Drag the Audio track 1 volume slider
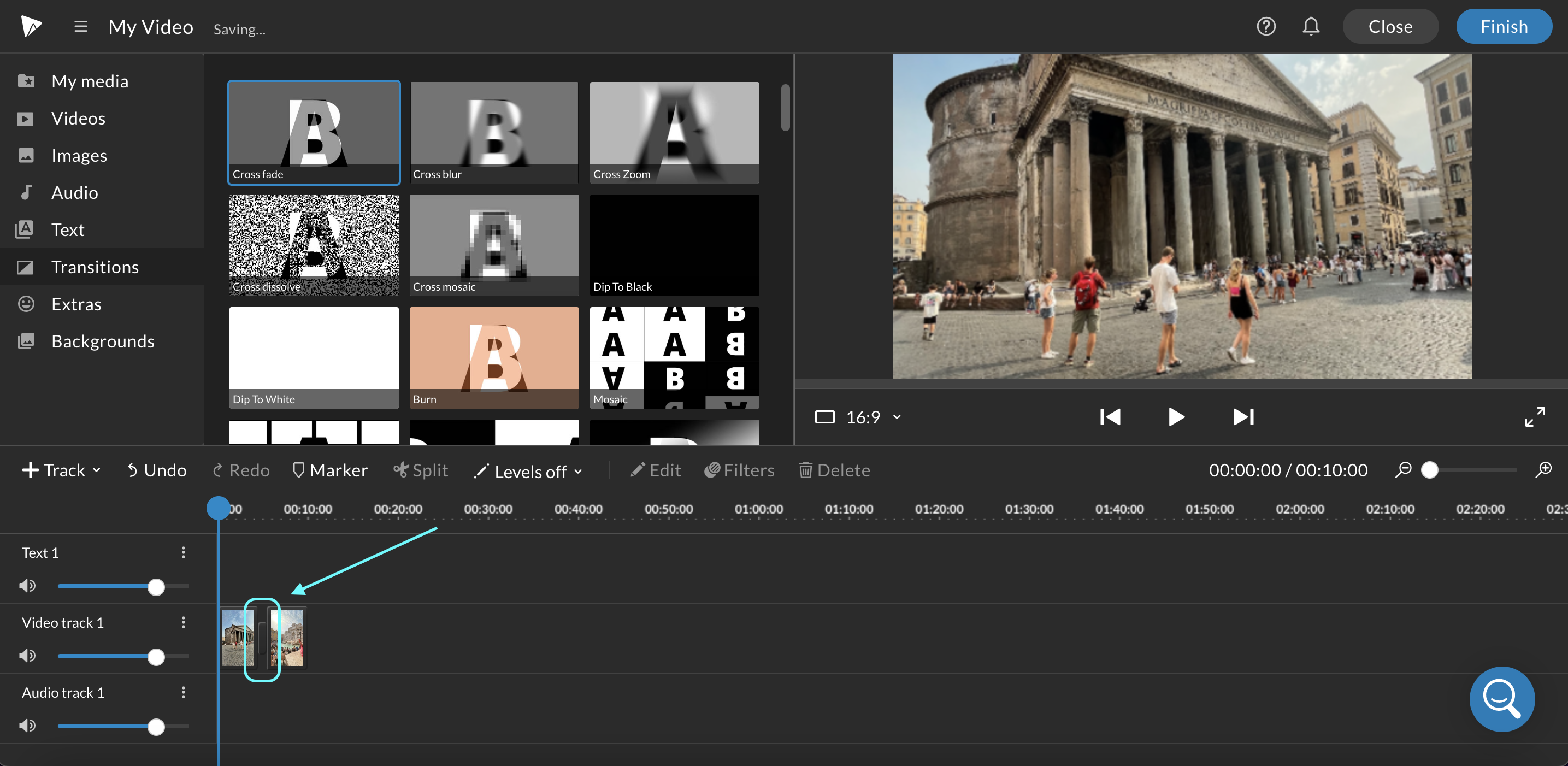Viewport: 1568px width, 766px height. click(157, 727)
